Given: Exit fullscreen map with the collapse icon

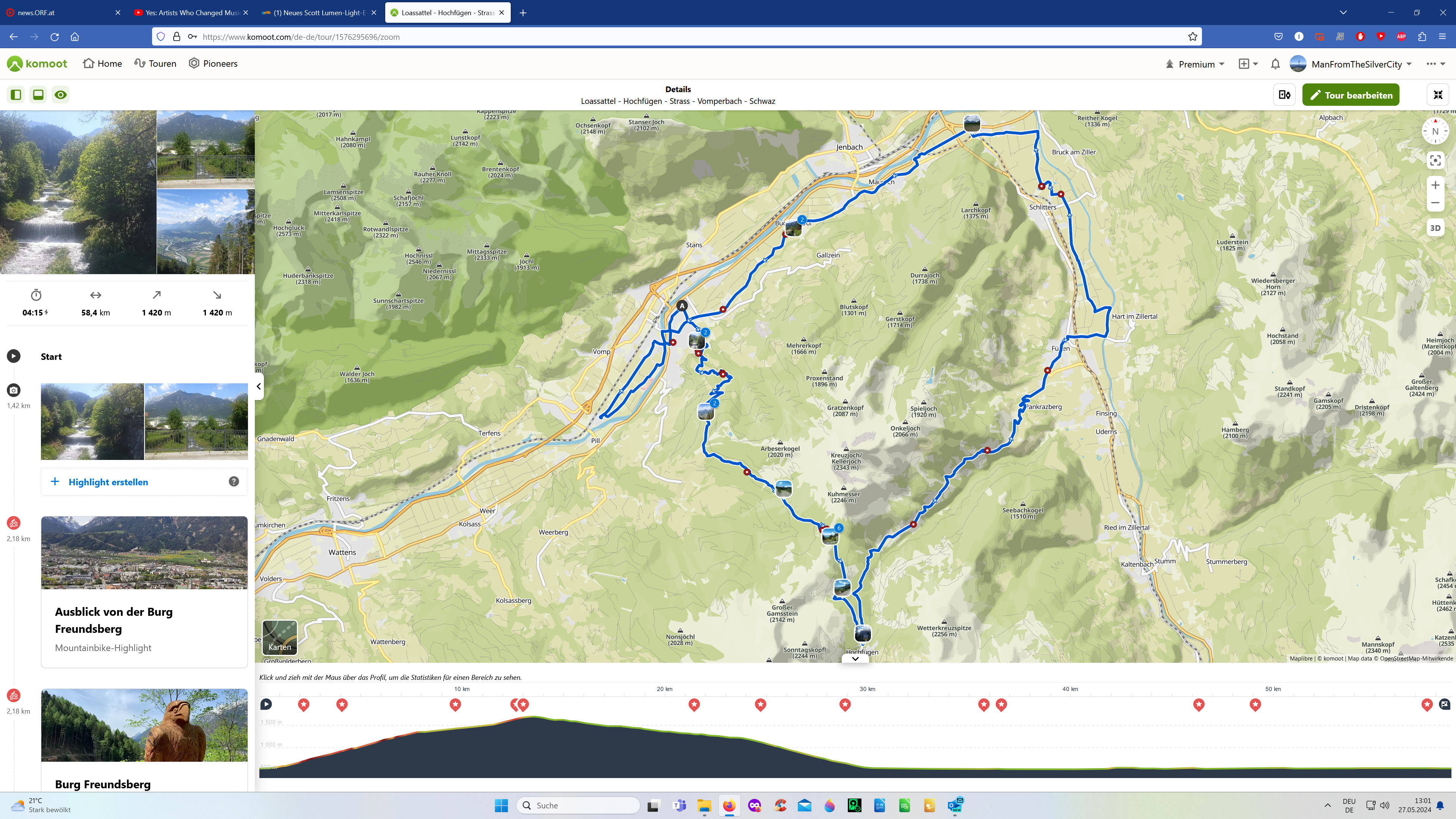Looking at the screenshot, I should click(1437, 95).
